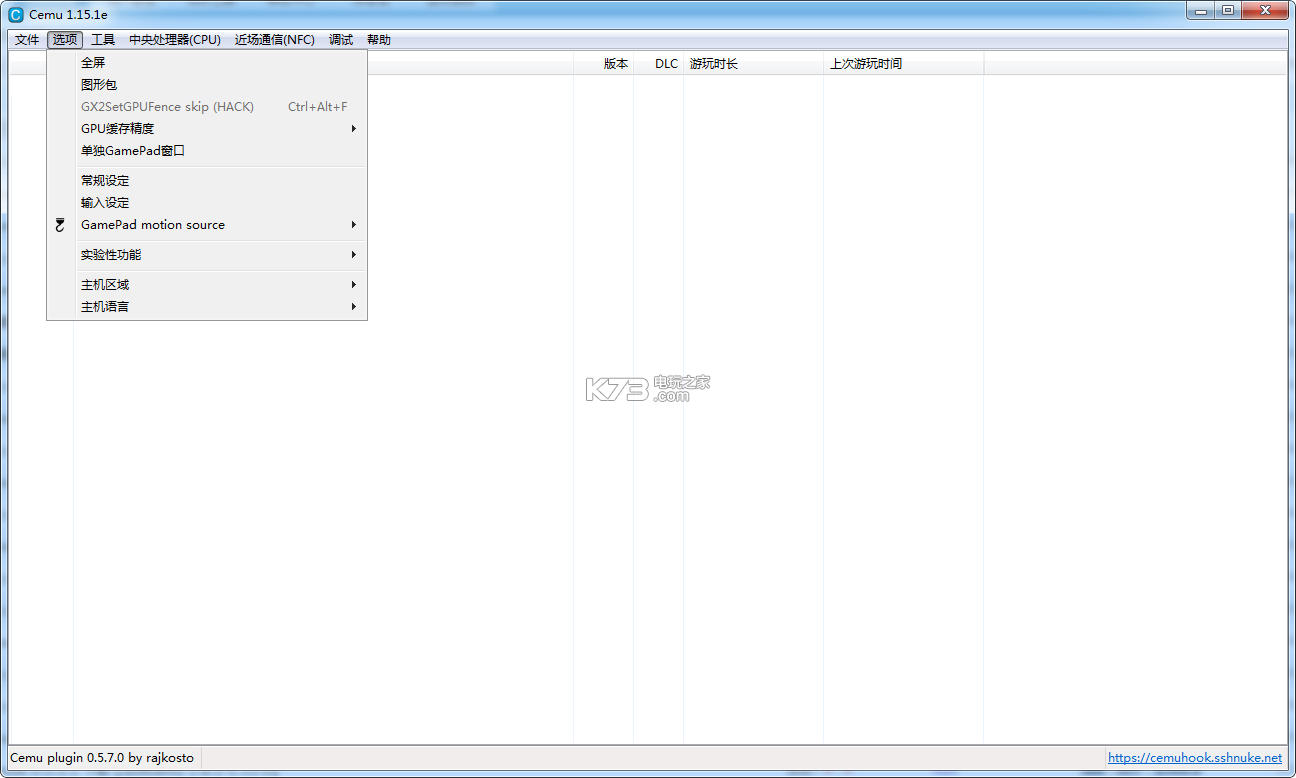Screen dimensions: 1296x778
Task: Open 常规设定 settings
Action: (x=207, y=181)
